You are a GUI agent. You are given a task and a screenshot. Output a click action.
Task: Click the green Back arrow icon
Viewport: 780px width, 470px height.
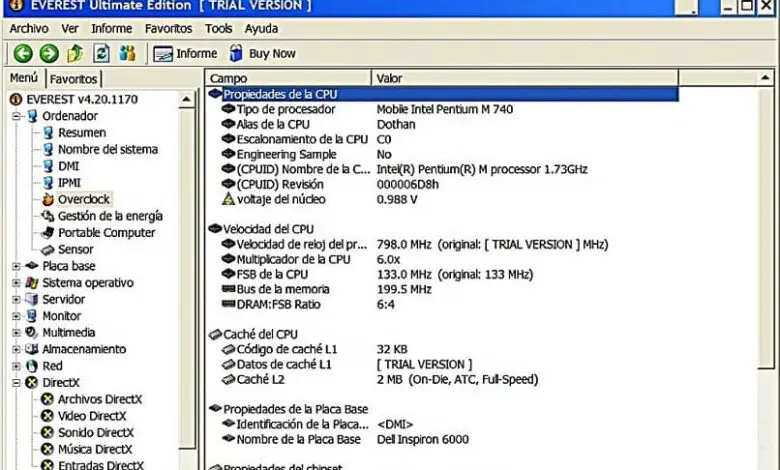click(x=23, y=53)
